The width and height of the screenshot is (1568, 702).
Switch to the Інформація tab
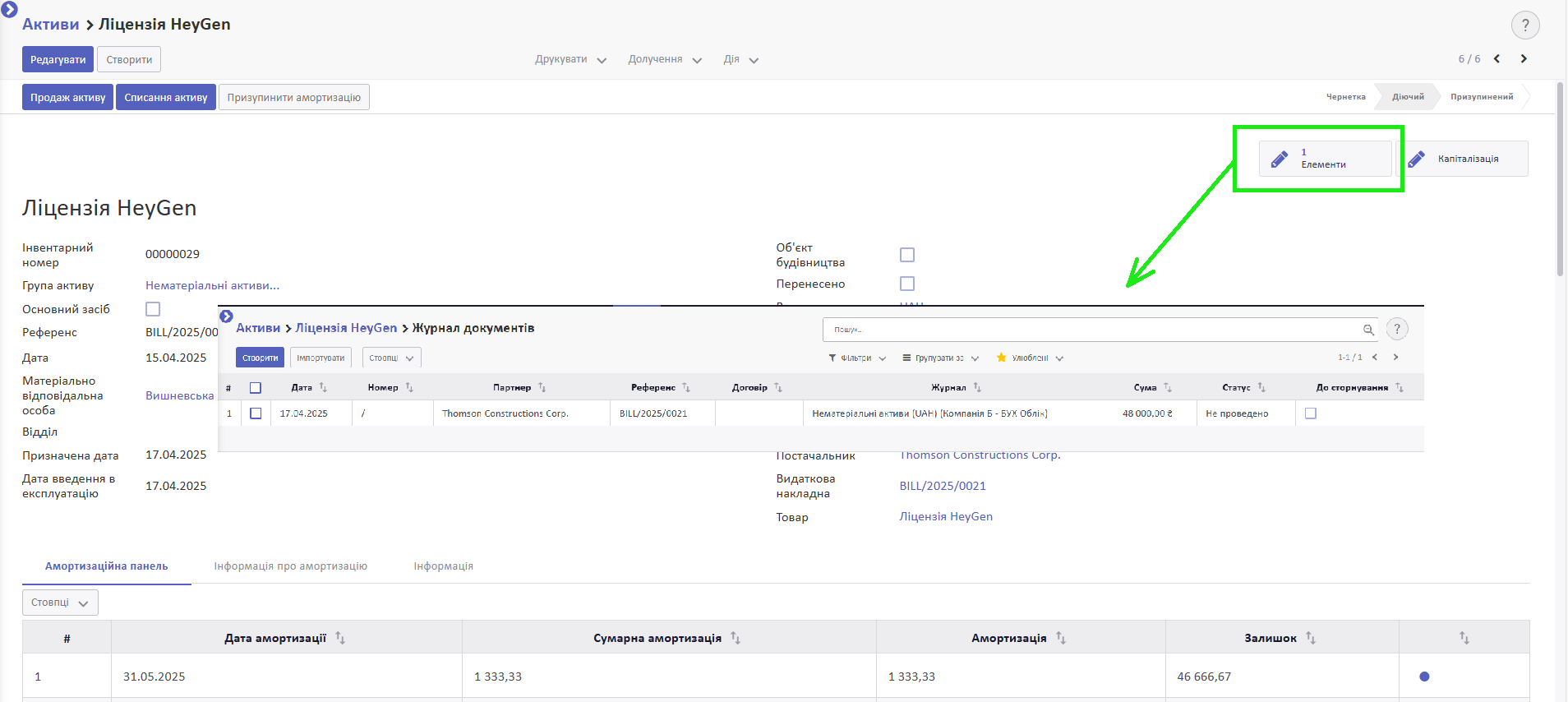tap(444, 566)
